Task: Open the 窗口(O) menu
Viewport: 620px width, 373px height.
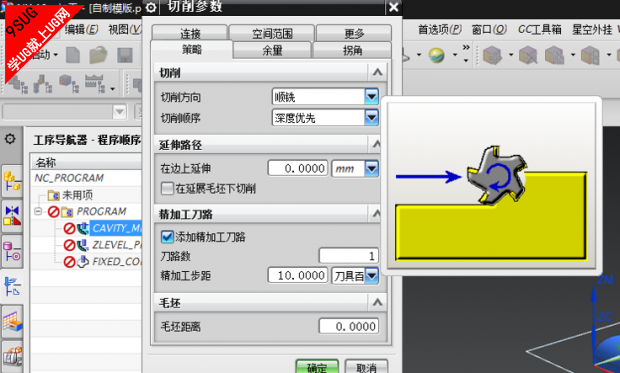Action: 489,29
